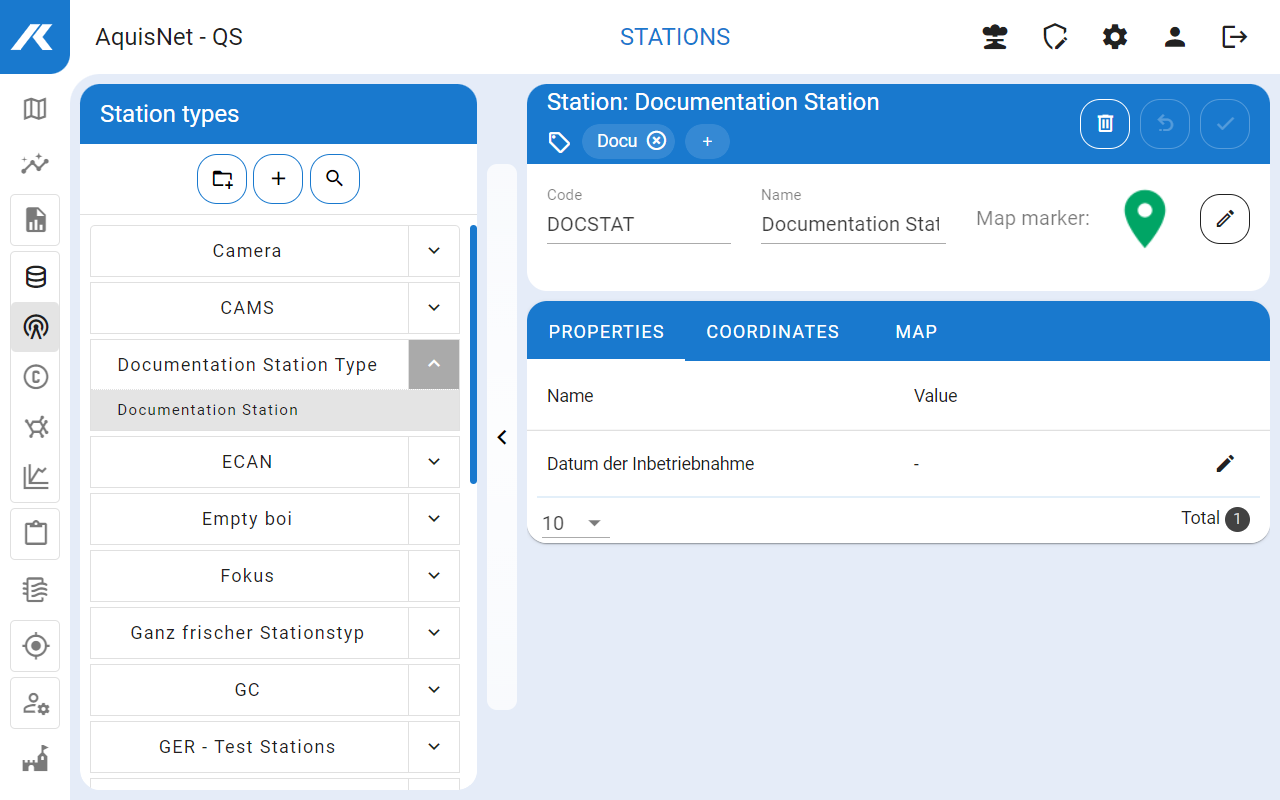Switch to the COORDINATES tab
The height and width of the screenshot is (800, 1280).
coord(772,332)
